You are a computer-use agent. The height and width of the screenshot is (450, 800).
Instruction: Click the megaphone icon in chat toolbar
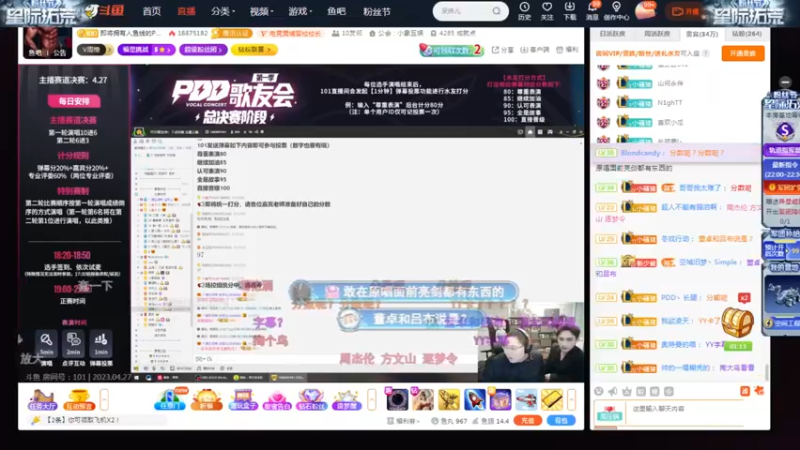pos(613,391)
